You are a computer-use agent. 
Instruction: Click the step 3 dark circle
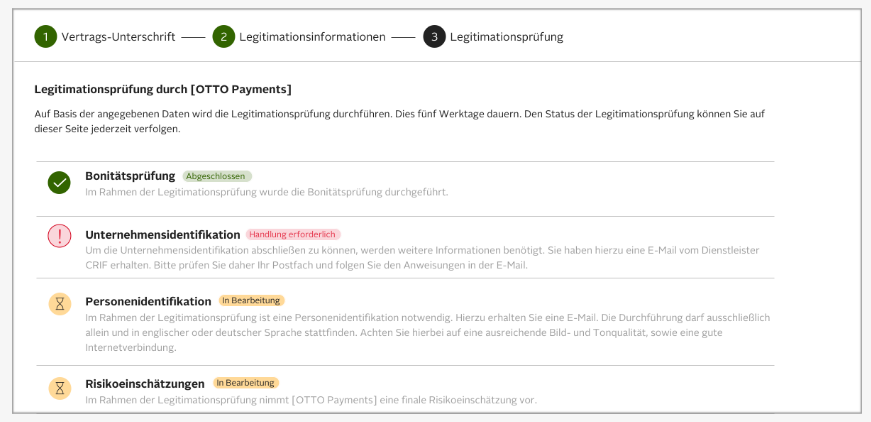pos(434,37)
